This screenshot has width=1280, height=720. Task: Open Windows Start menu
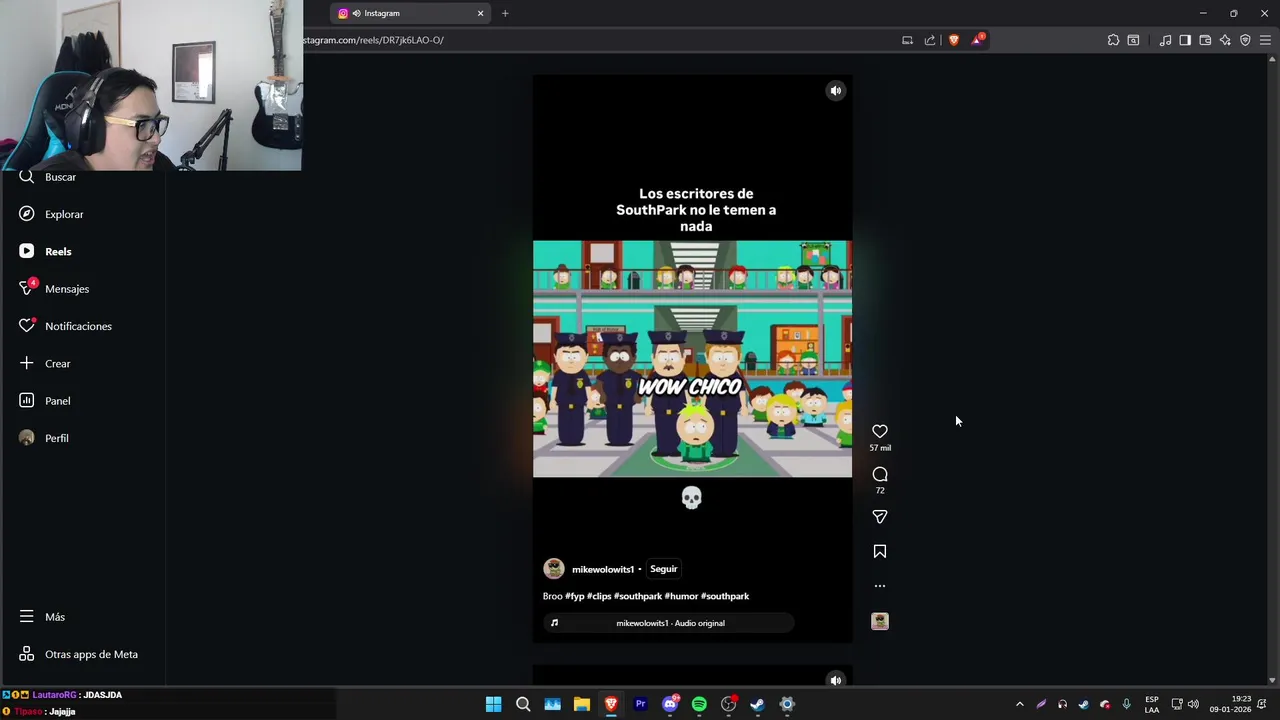click(493, 704)
